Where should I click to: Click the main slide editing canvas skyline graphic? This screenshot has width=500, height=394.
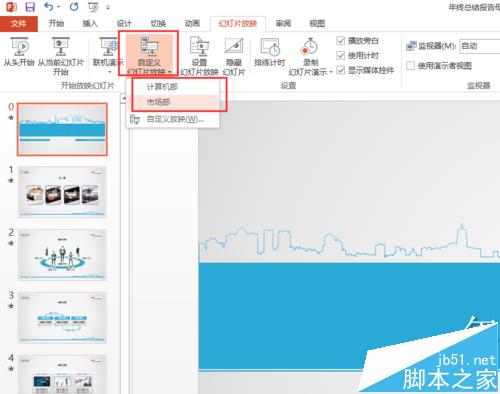pyautogui.click(x=349, y=242)
